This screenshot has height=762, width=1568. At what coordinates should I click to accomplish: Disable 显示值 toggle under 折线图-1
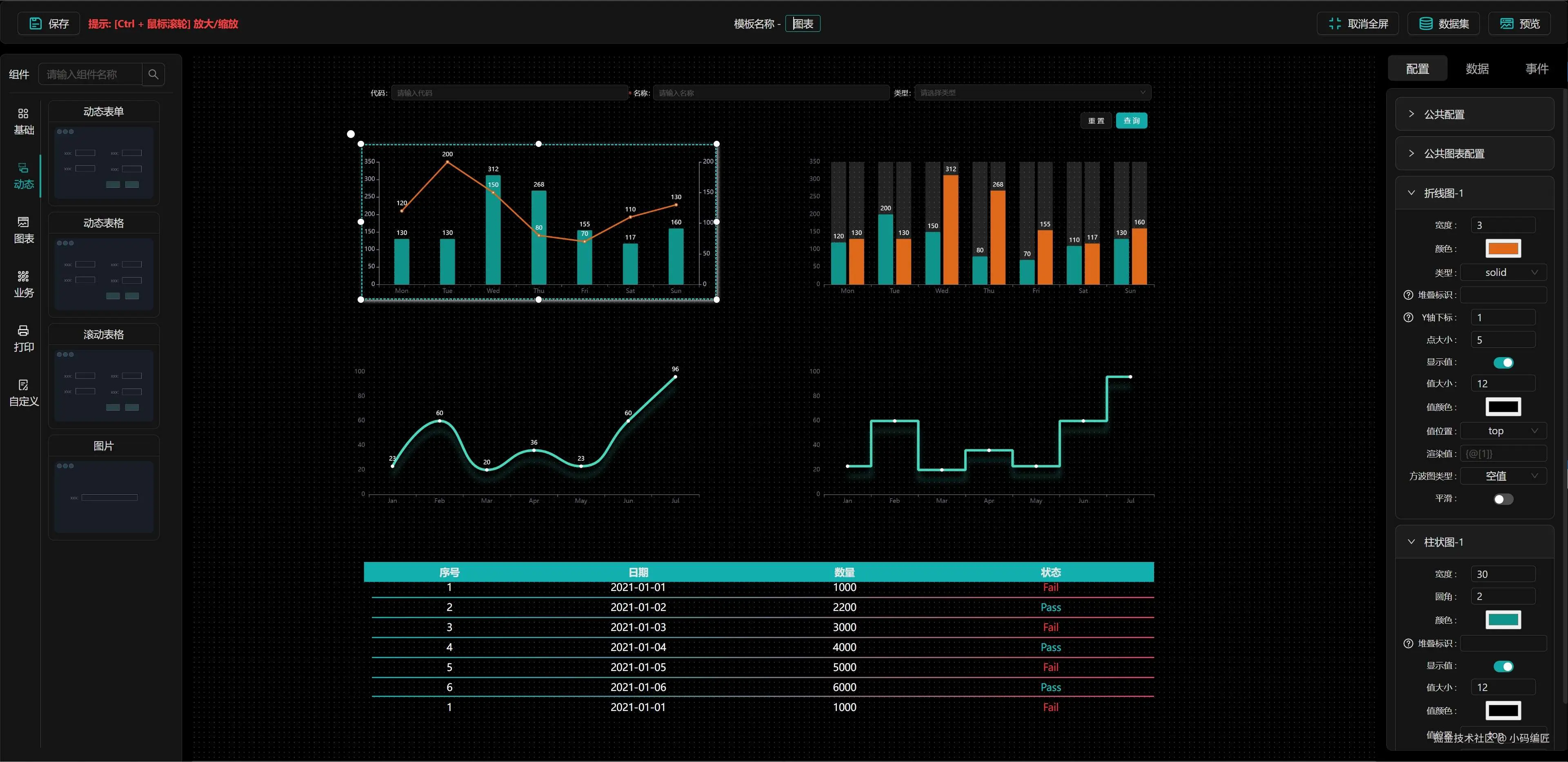tap(1503, 363)
